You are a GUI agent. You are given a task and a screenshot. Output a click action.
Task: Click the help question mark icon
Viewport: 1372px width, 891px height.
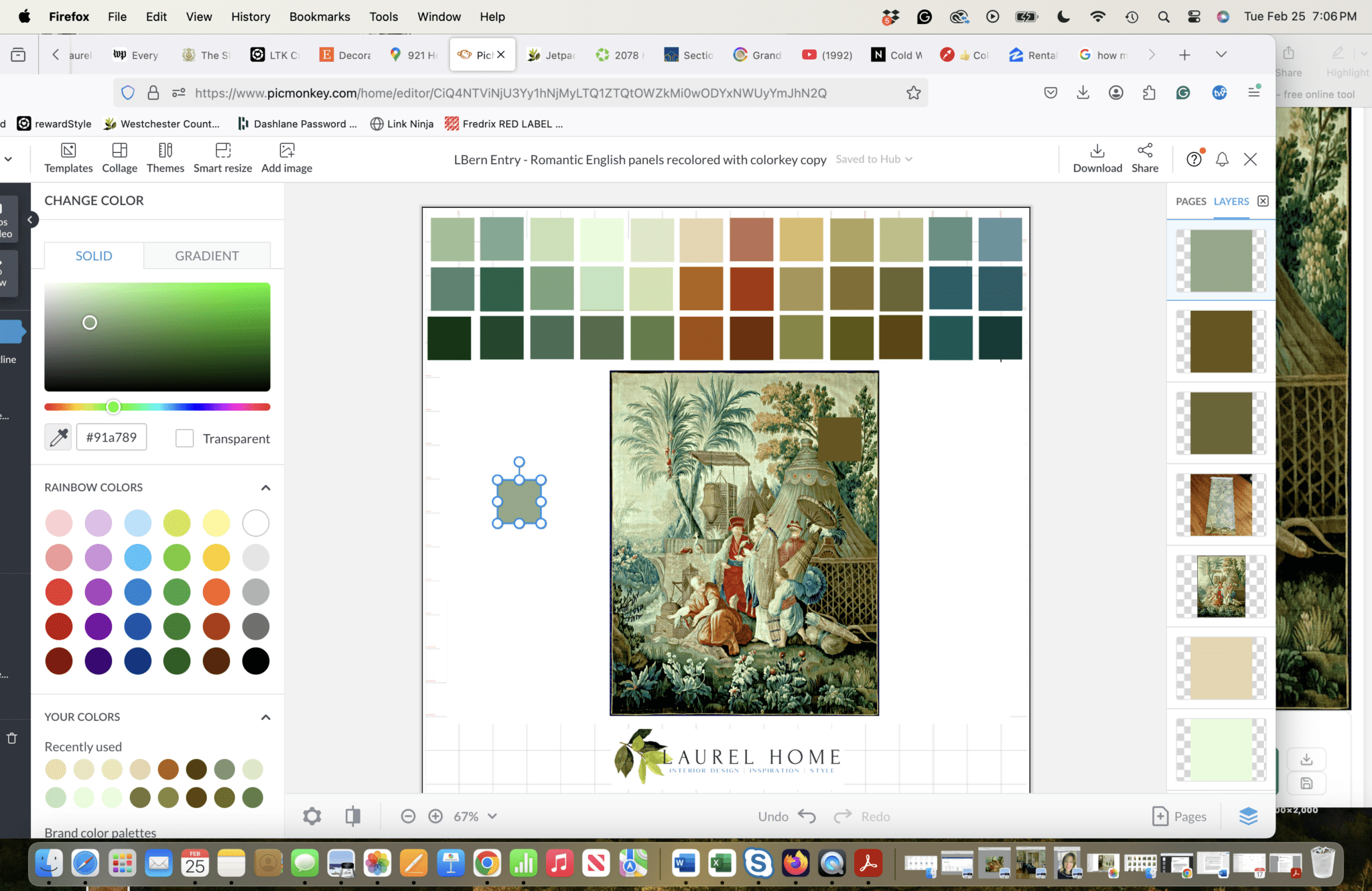point(1195,159)
